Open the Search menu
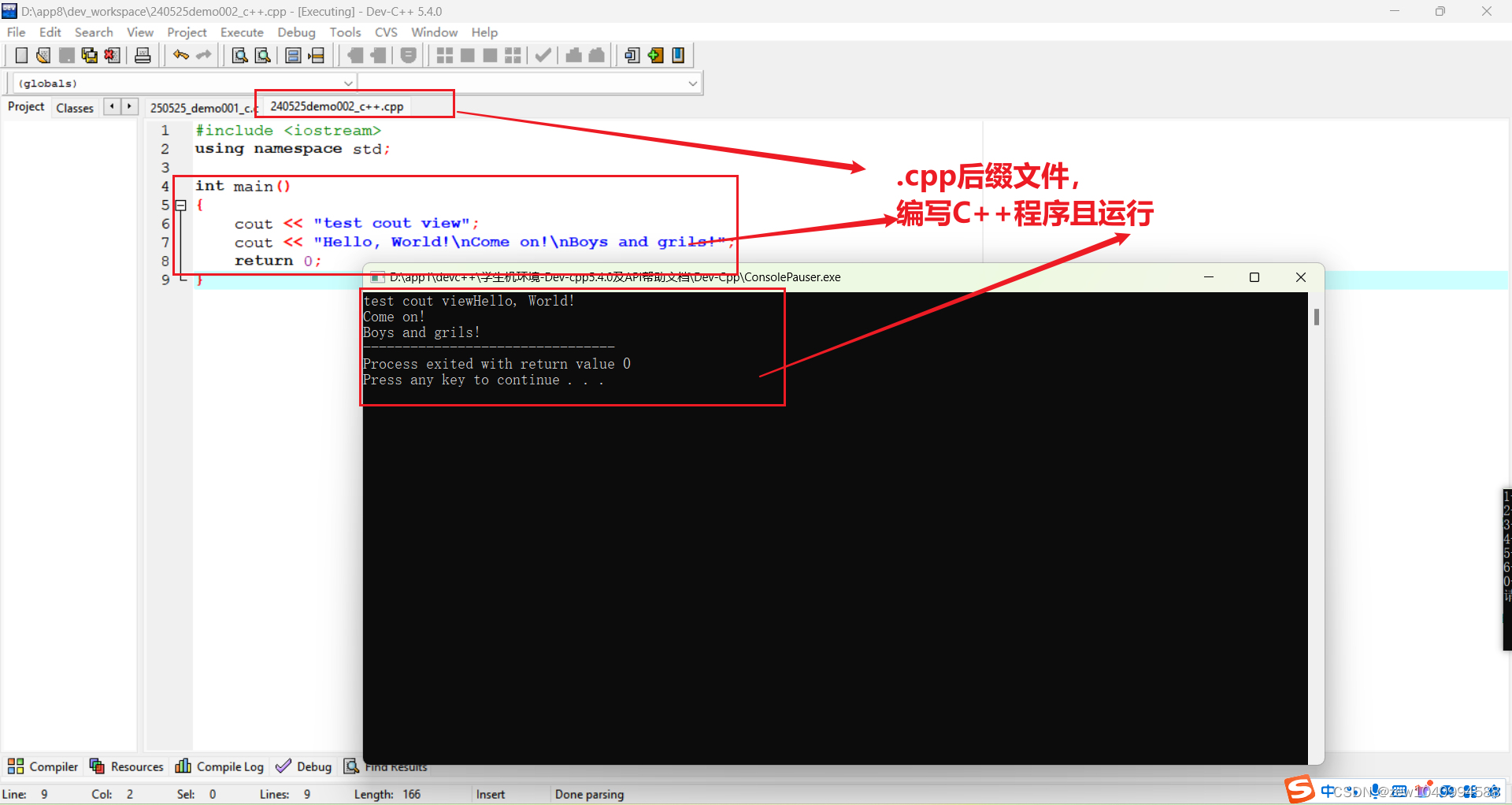The image size is (1512, 805). pos(94,32)
